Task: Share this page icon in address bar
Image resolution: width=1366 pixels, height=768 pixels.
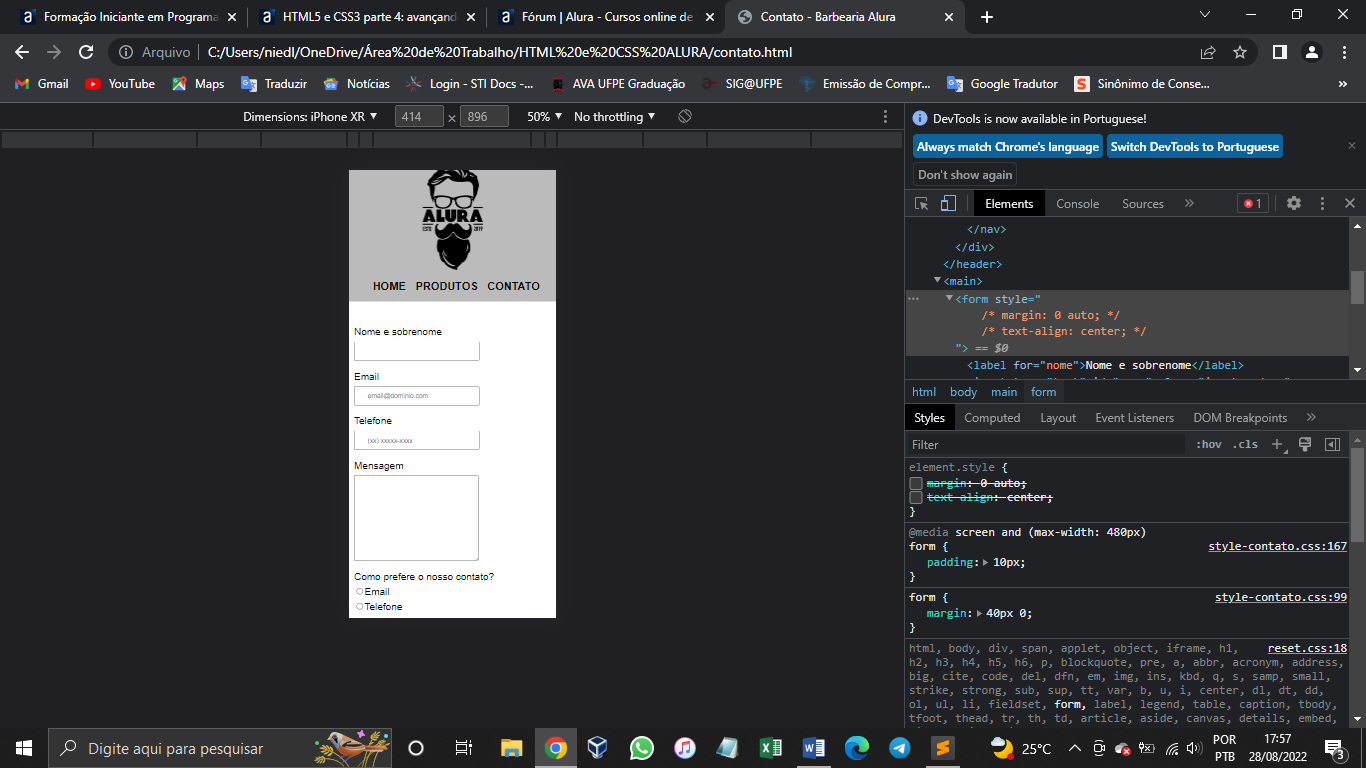Action: pos(1208,52)
